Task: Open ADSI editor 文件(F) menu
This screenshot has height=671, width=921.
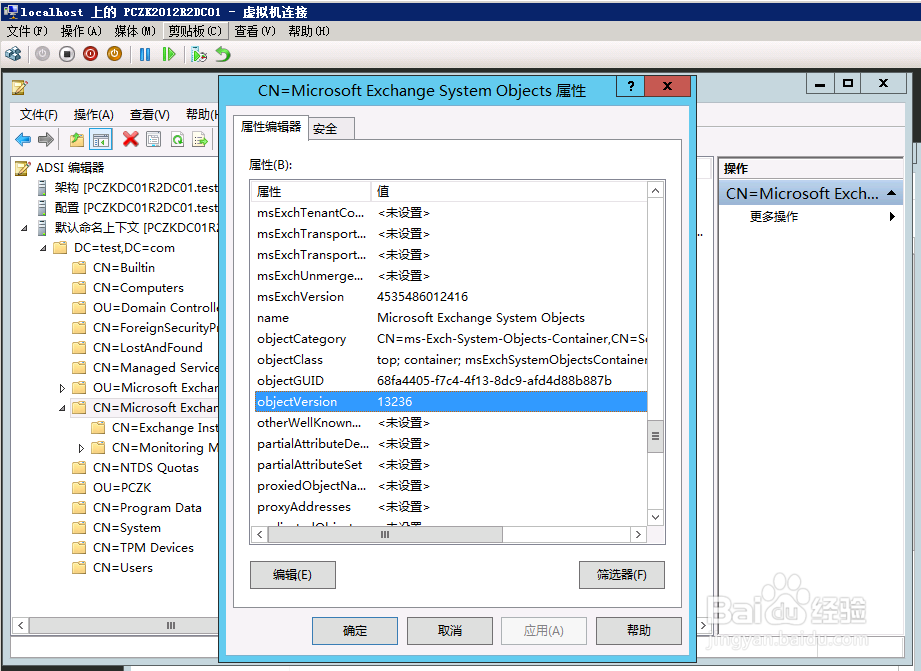Action: click(x=39, y=115)
